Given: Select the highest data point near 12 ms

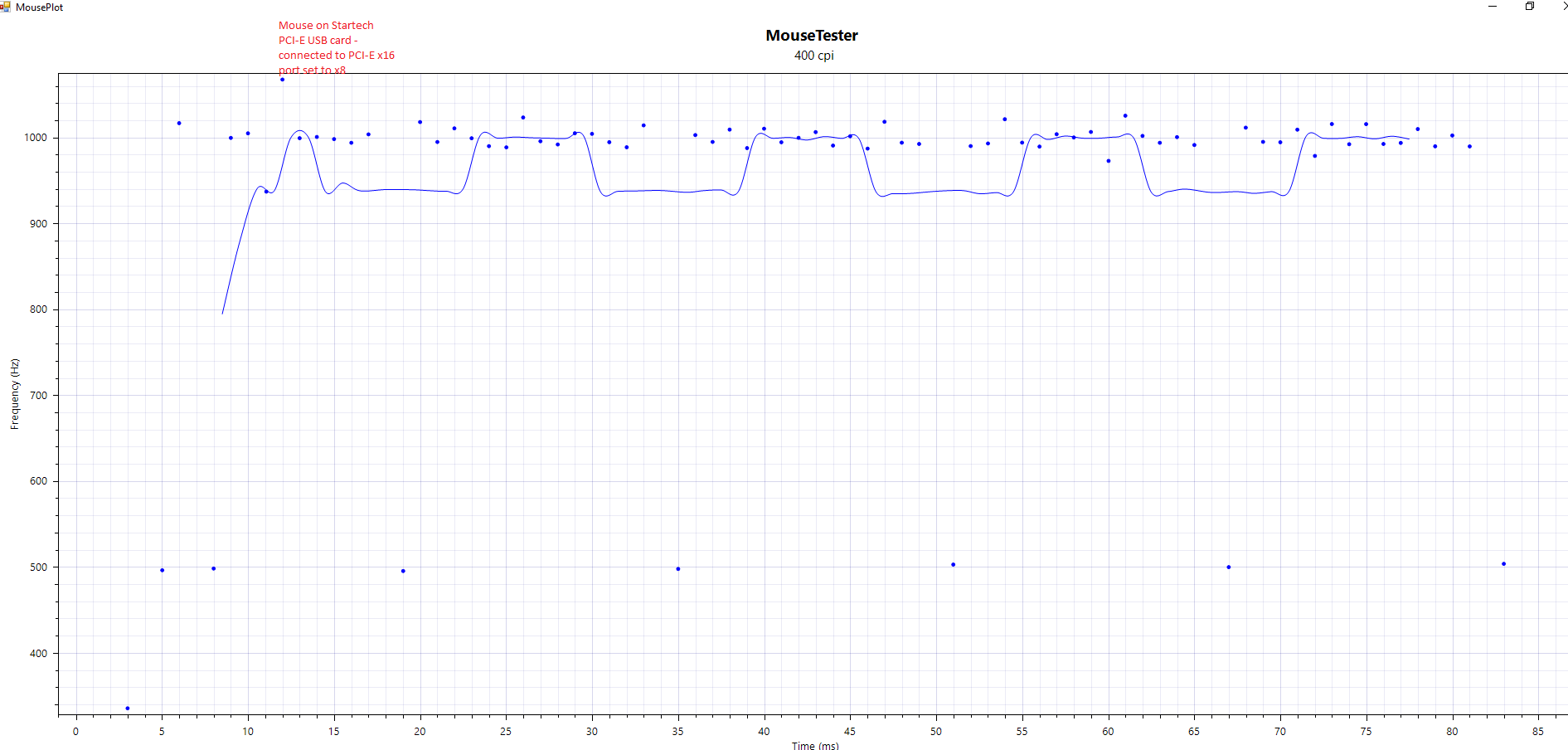Looking at the screenshot, I should [282, 80].
